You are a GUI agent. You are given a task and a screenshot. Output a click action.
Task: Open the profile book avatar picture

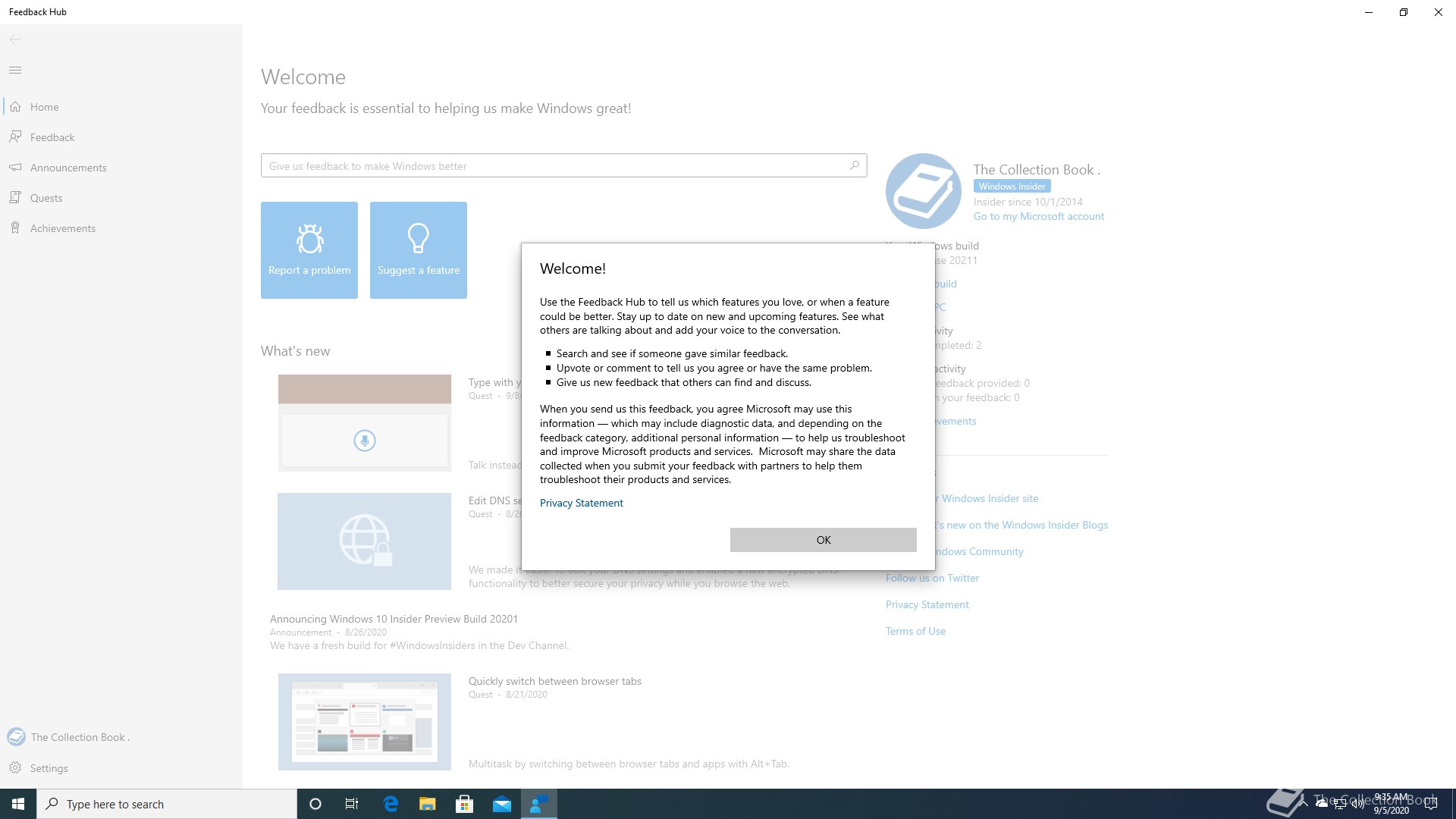(924, 191)
